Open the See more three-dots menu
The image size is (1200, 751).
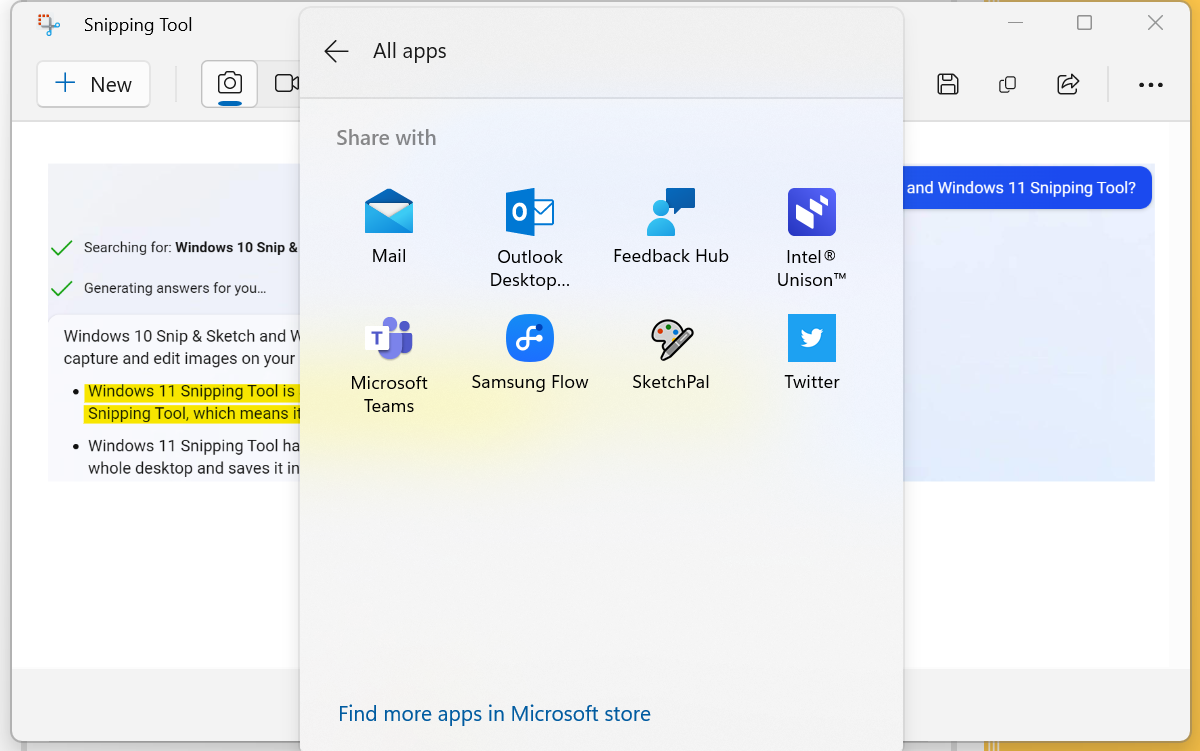click(x=1151, y=85)
